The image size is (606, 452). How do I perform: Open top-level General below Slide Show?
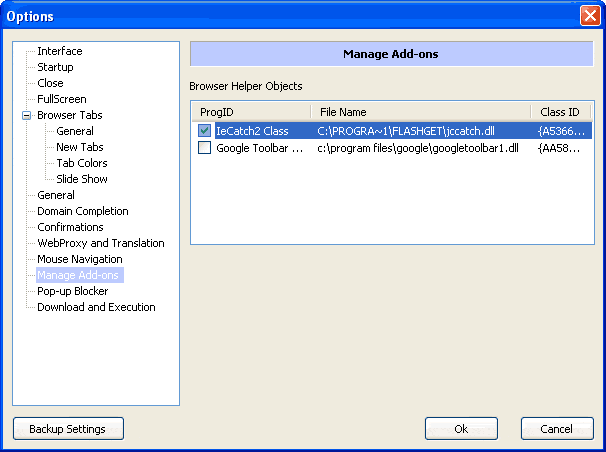click(56, 195)
